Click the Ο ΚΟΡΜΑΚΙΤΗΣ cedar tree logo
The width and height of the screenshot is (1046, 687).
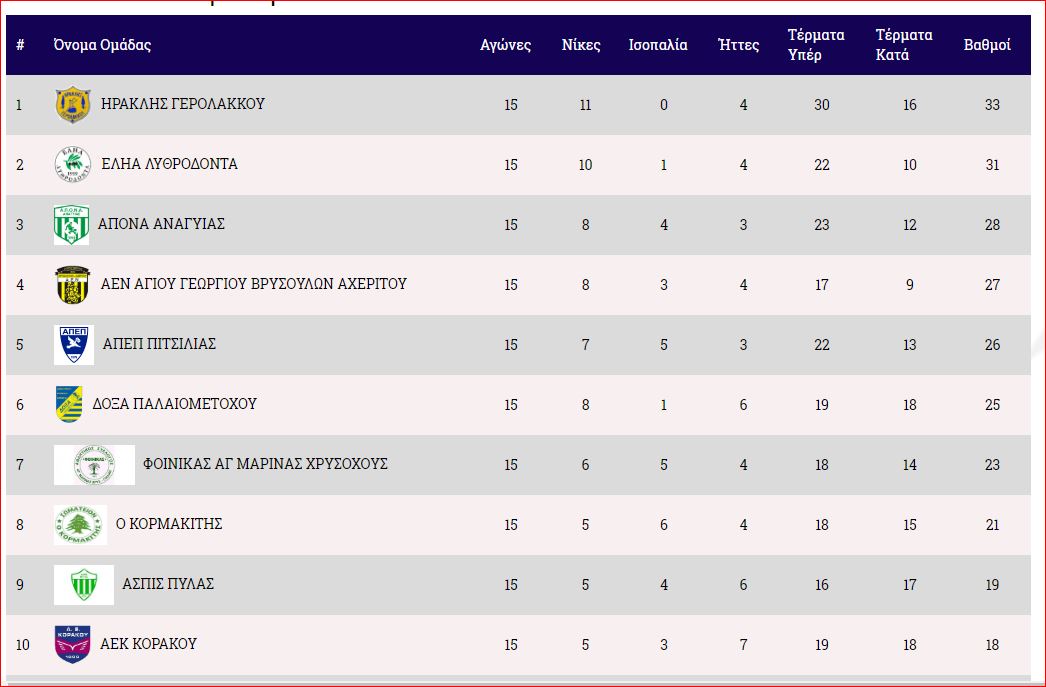80,525
